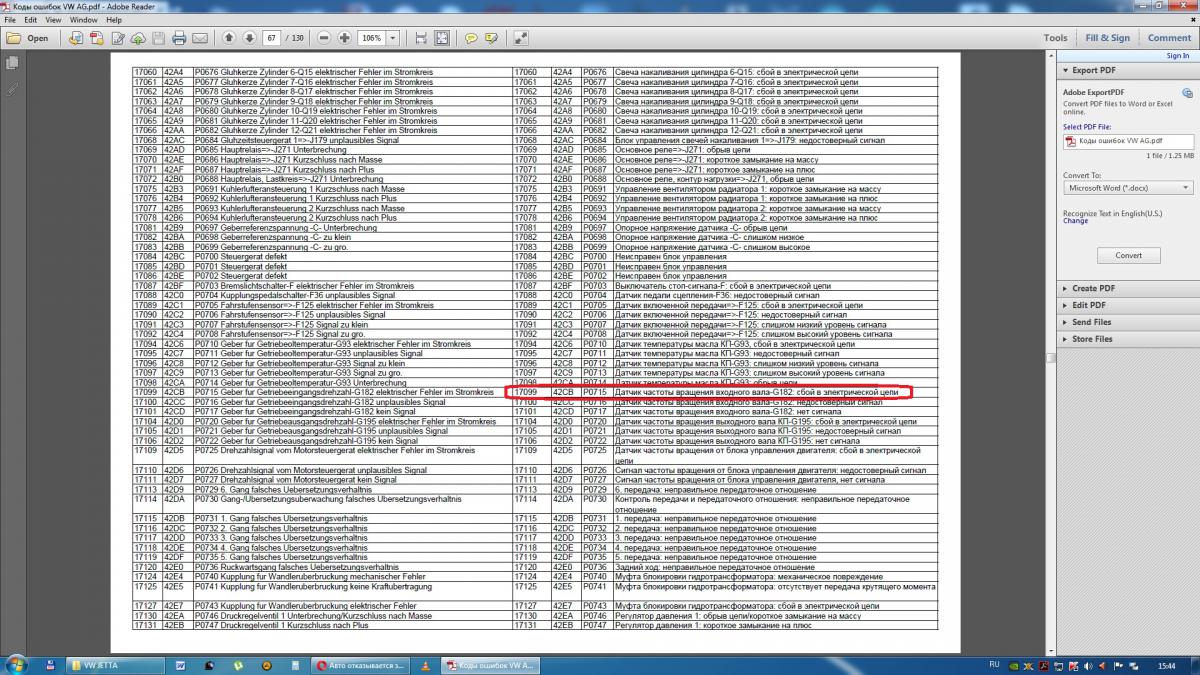Click the Sign In link

1178,56
